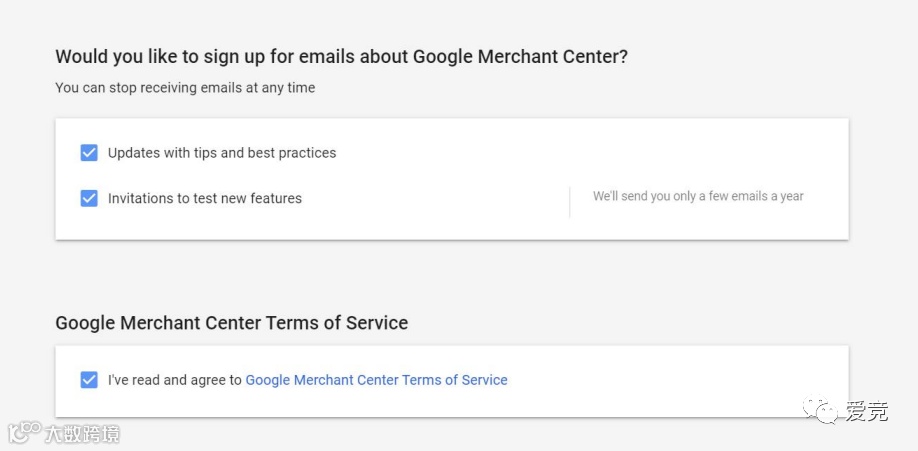
Task: Click the vertical divider in the email card
Action: click(x=570, y=201)
